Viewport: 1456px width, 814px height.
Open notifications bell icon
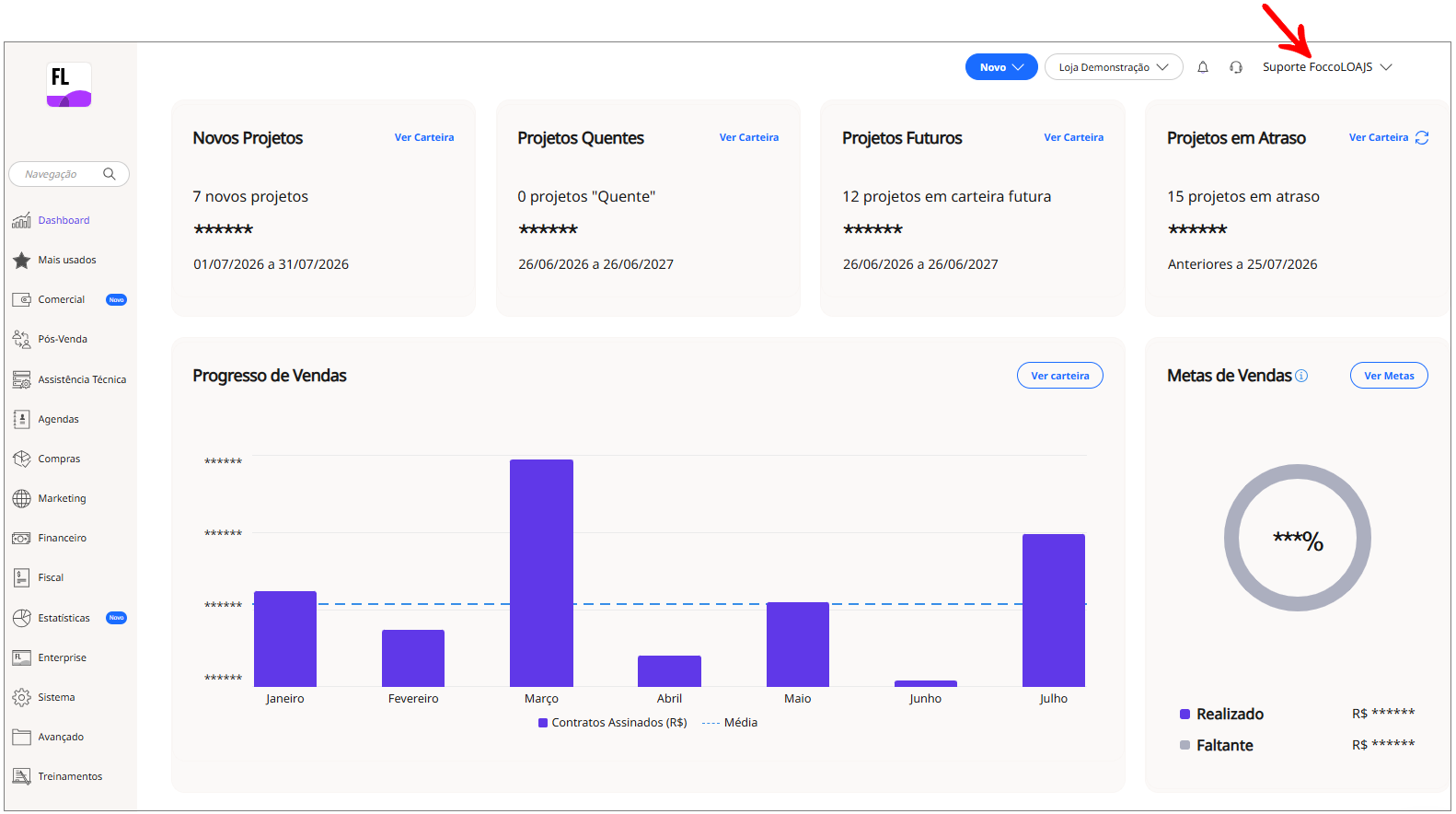[x=1203, y=67]
